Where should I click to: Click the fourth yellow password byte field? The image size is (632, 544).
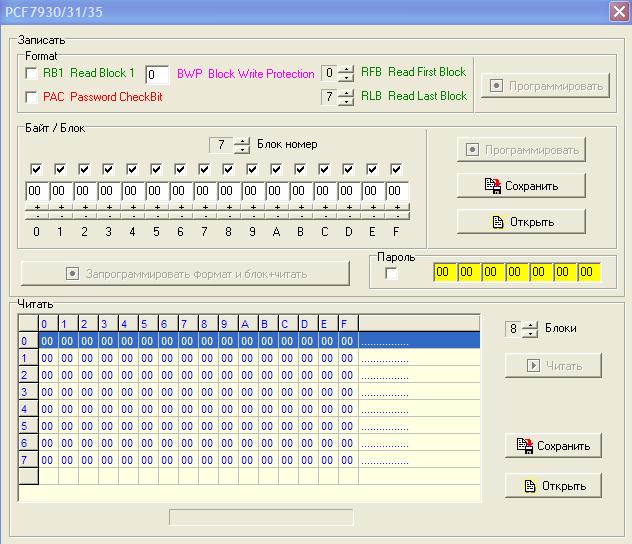tap(517, 272)
